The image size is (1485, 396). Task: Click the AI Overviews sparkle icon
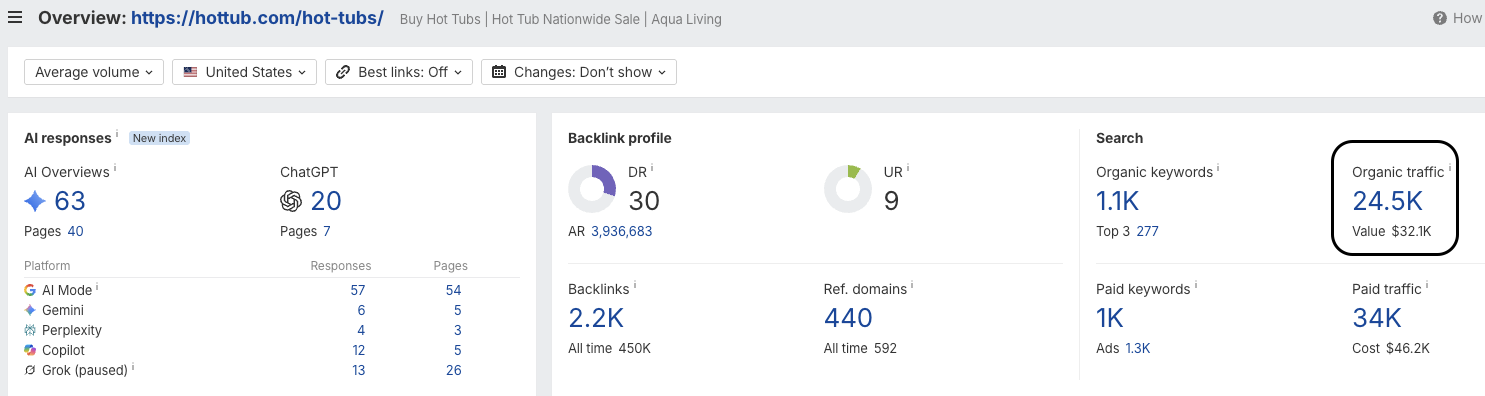(35, 201)
